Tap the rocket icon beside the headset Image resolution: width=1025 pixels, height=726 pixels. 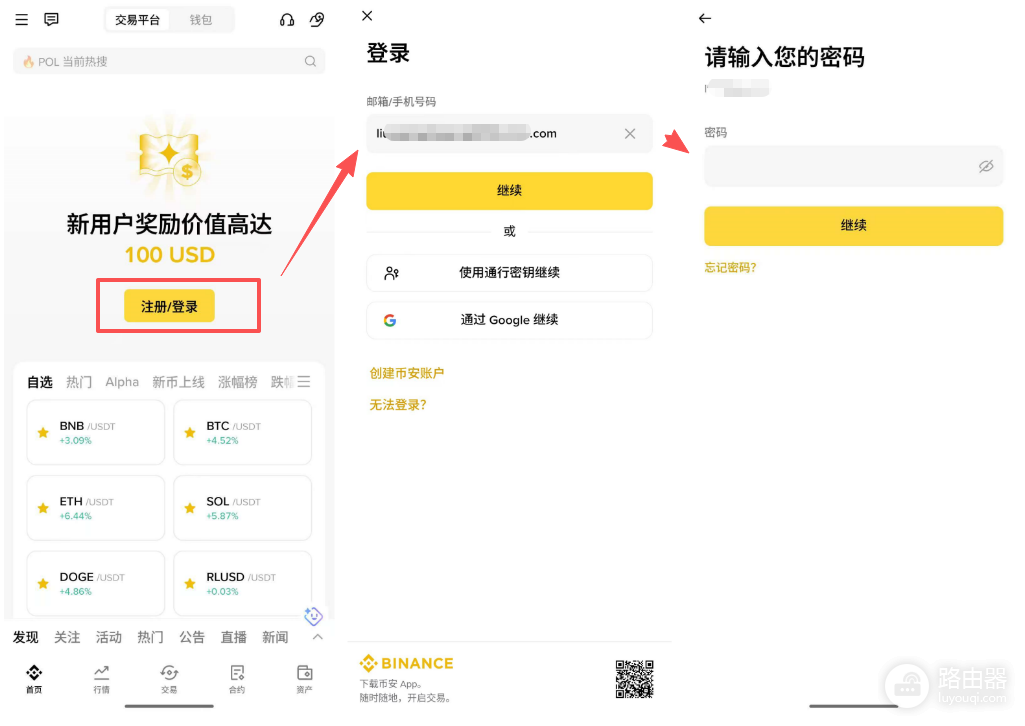[317, 20]
